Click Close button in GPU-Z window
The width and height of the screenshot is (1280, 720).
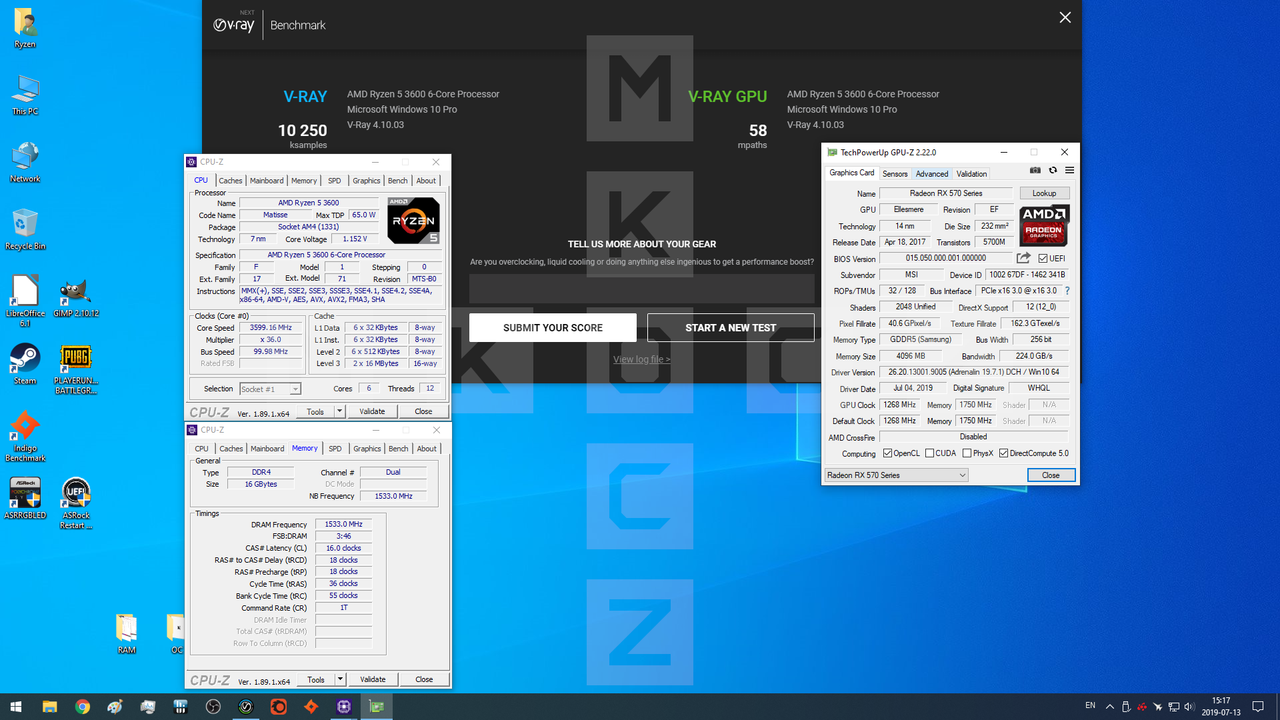click(1051, 475)
